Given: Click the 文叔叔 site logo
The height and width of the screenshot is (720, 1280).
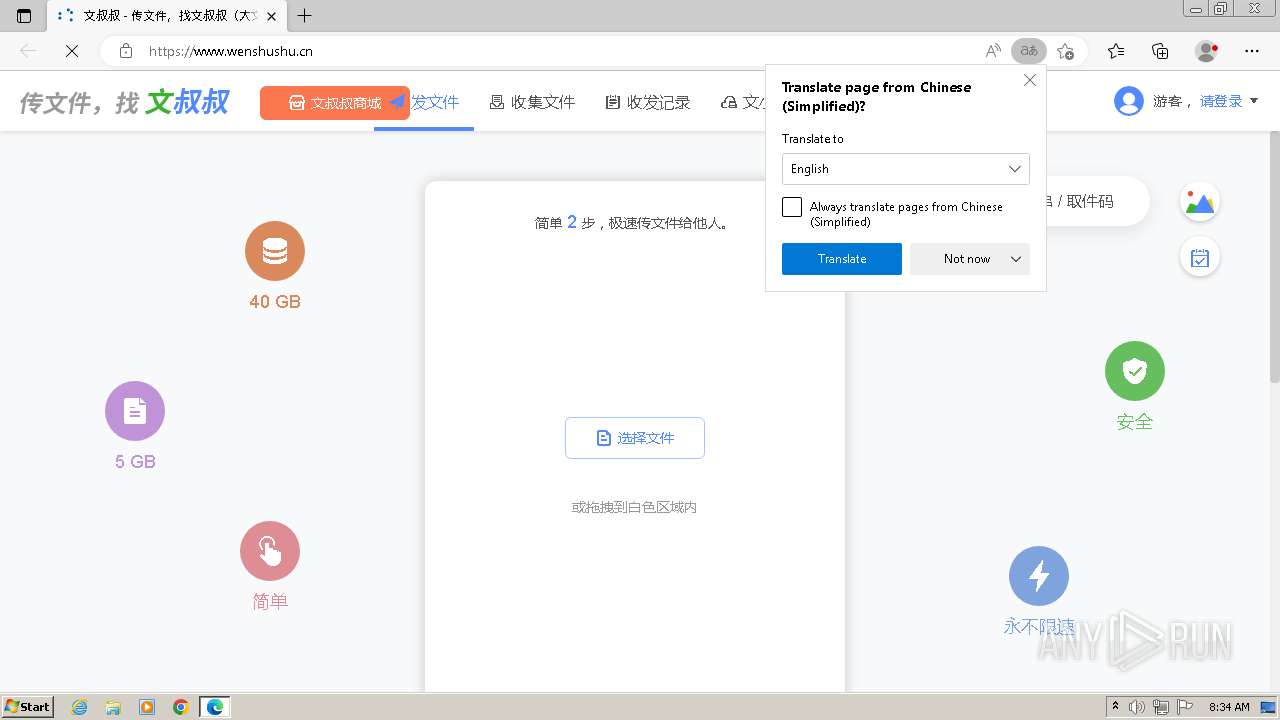Looking at the screenshot, I should 124,101.
